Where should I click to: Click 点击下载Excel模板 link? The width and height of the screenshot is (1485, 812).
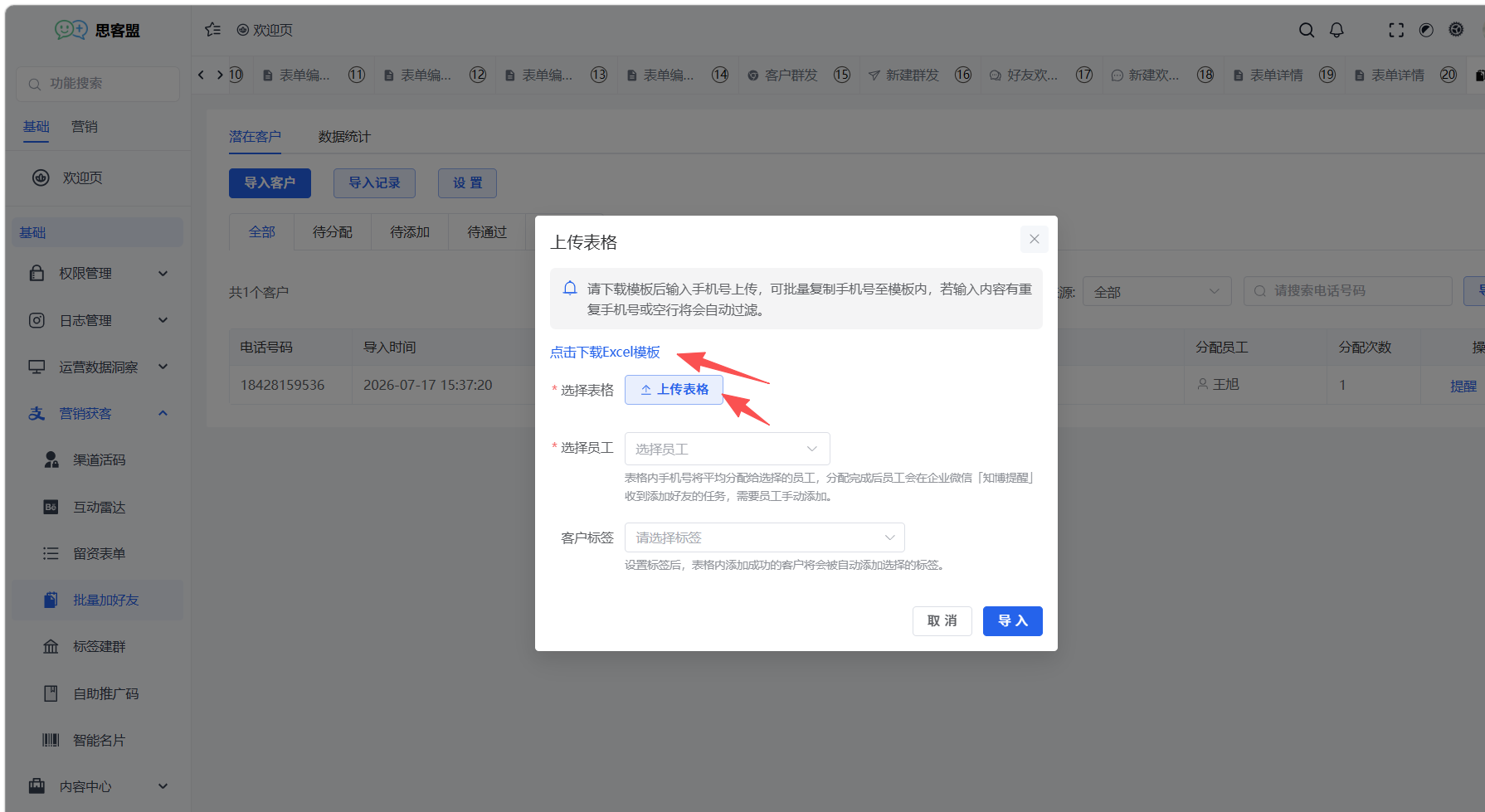tap(605, 352)
